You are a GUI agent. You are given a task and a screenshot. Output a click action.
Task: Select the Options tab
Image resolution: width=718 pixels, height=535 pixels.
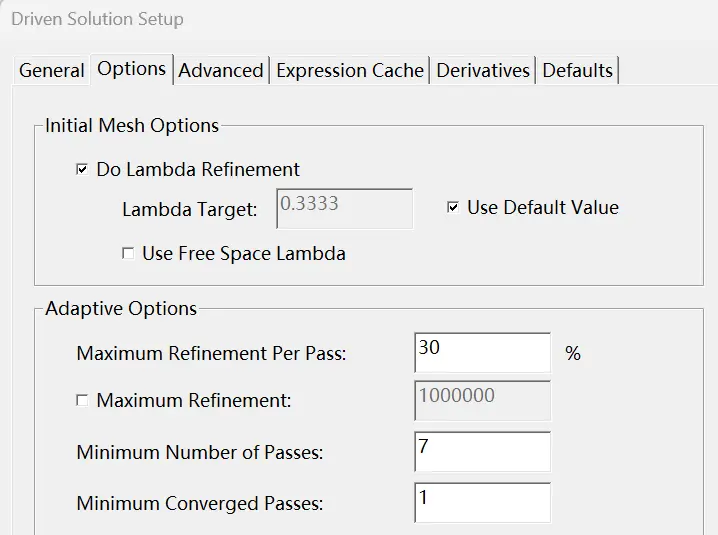coord(131,69)
